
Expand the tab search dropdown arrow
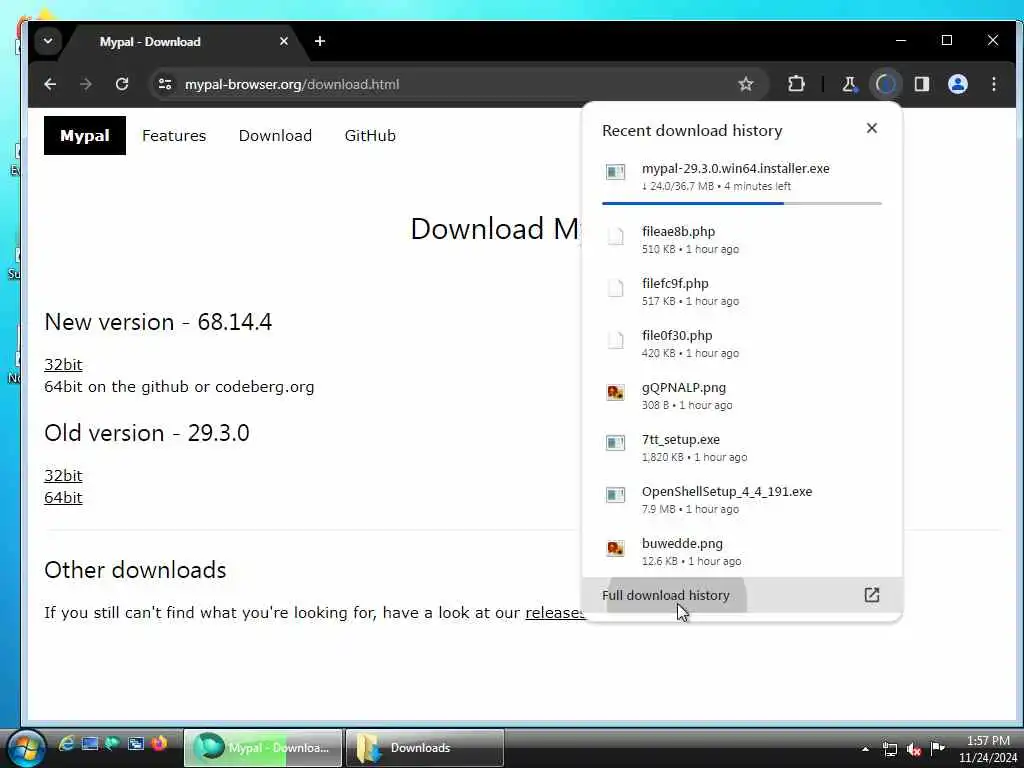(48, 41)
